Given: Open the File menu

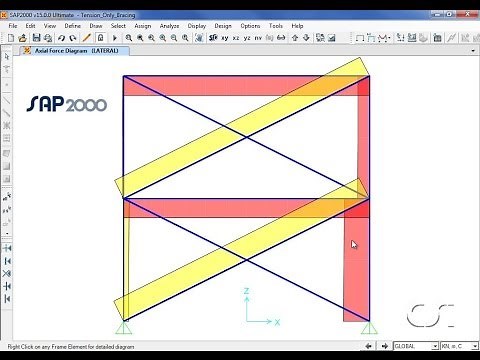Looking at the screenshot, I should pyautogui.click(x=13, y=26).
